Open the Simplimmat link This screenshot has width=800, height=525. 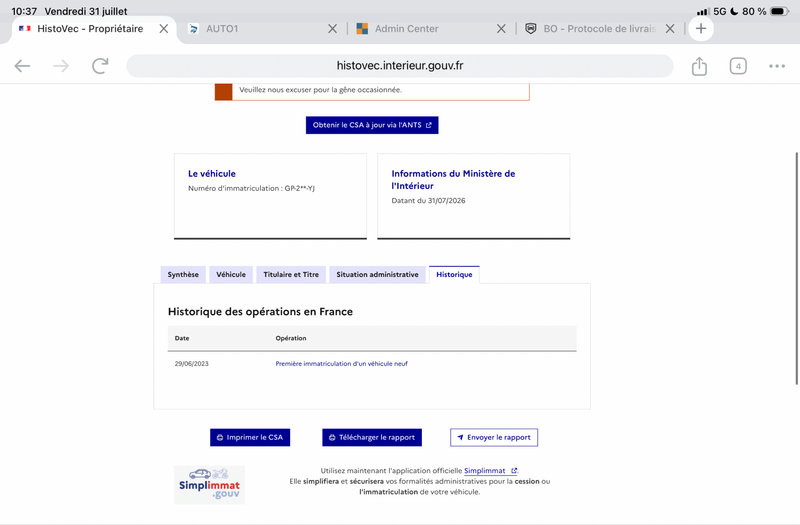[490, 470]
